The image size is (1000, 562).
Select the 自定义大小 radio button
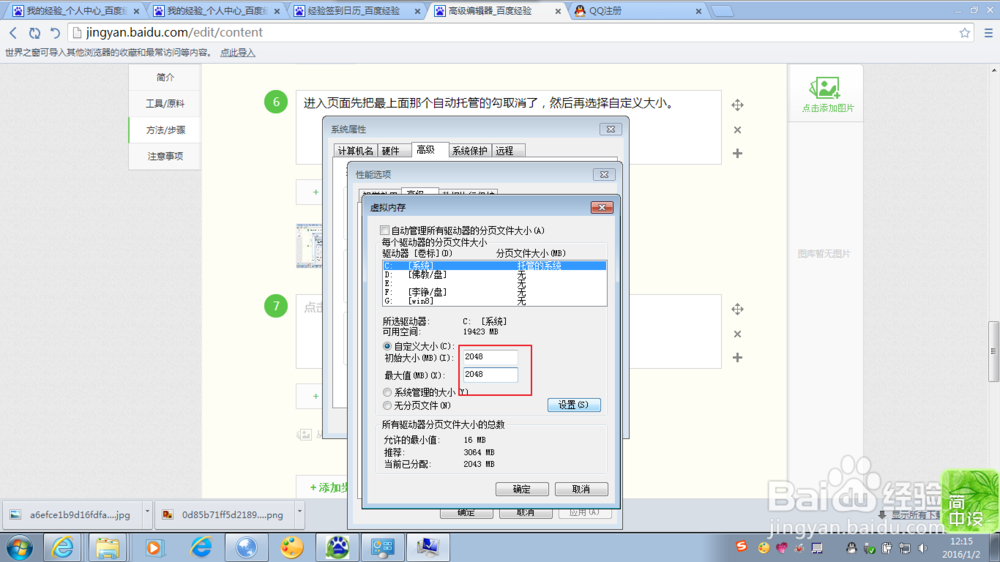387,346
